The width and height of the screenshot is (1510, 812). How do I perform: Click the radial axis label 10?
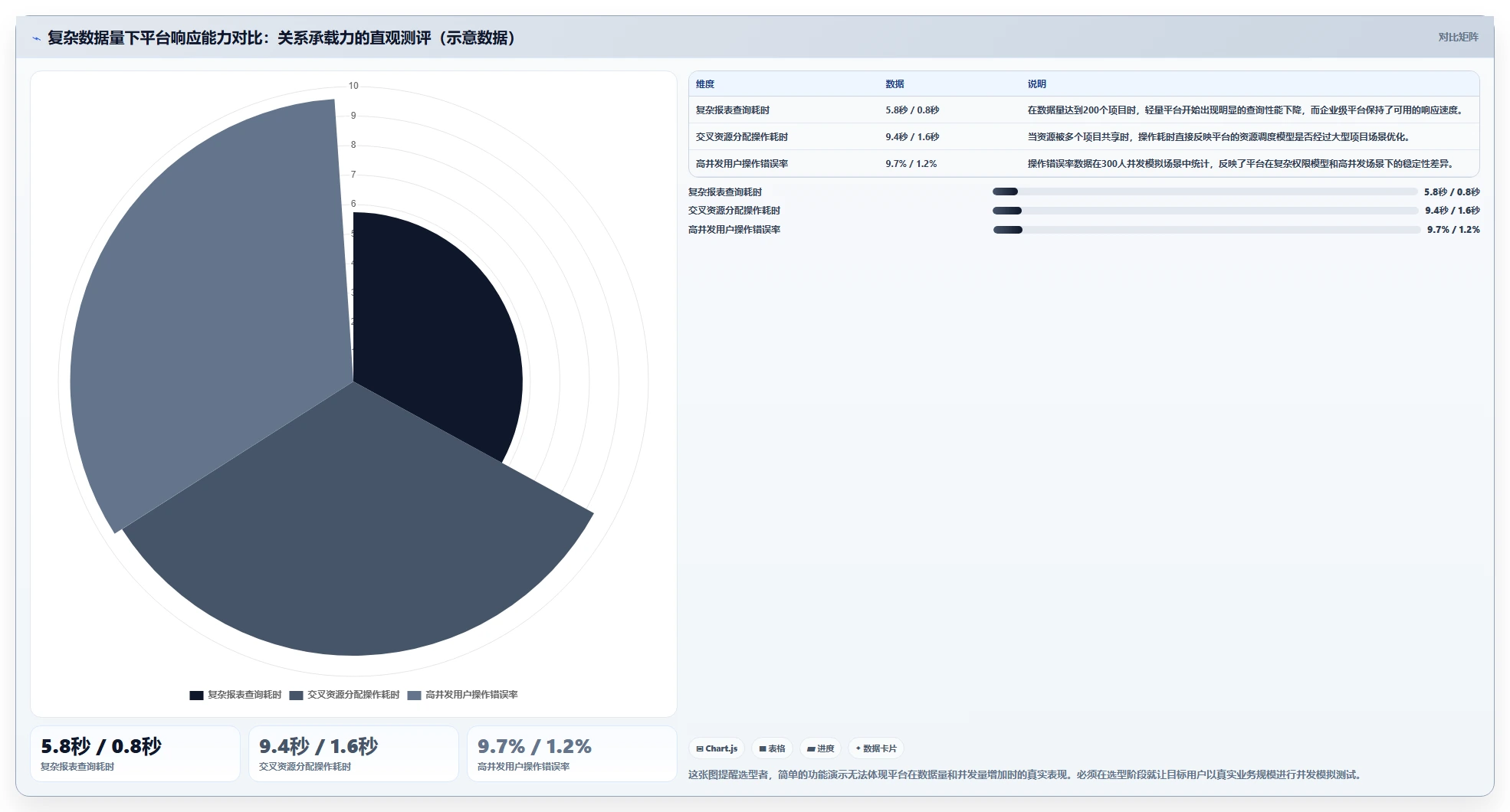pos(353,86)
